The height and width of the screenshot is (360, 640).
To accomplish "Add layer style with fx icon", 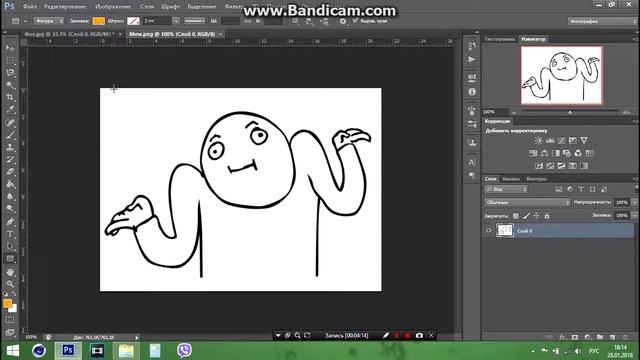I will [x=562, y=337].
